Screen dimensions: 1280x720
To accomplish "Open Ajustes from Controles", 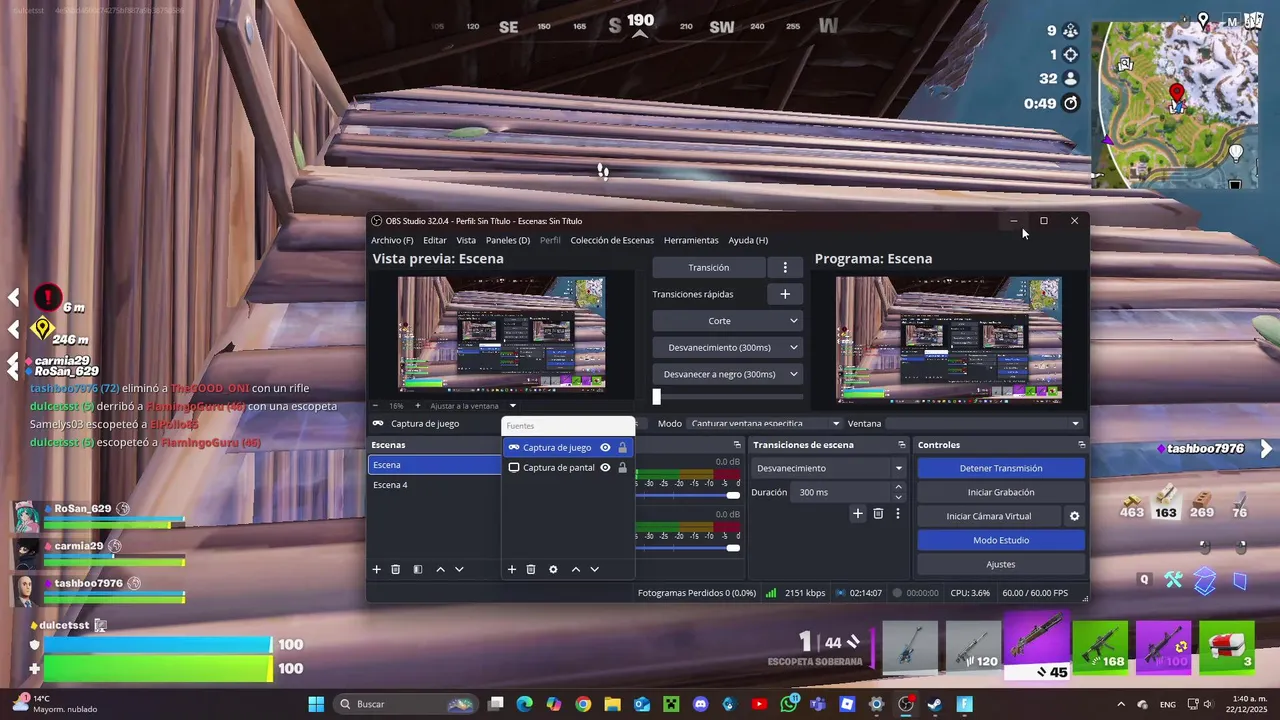I will (1001, 564).
